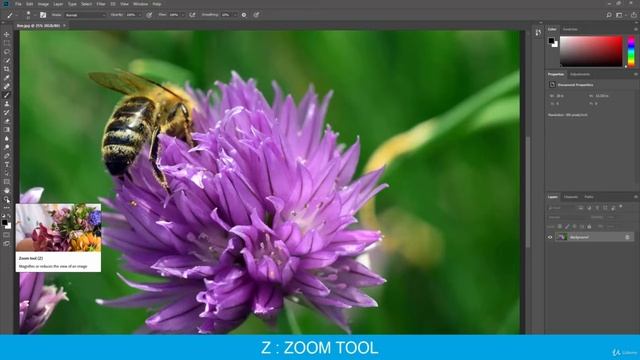Viewport: 640px width, 360px height.
Task: Click the hue slider in Color panel
Action: pyautogui.click(x=631, y=51)
